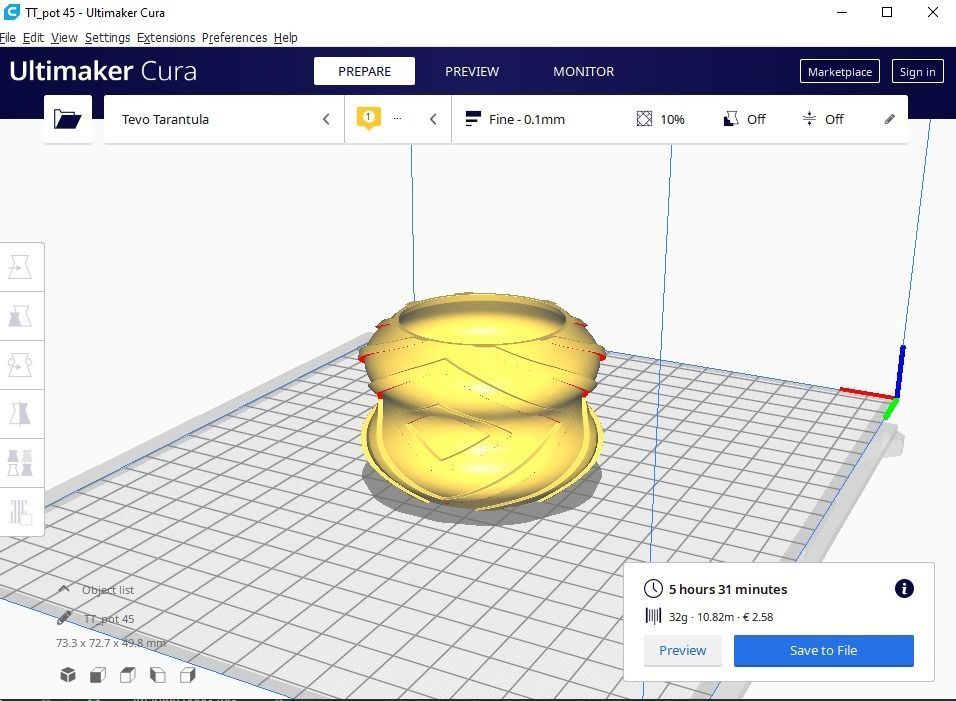The width and height of the screenshot is (956, 701).
Task: Open the View menu
Action: (x=64, y=38)
